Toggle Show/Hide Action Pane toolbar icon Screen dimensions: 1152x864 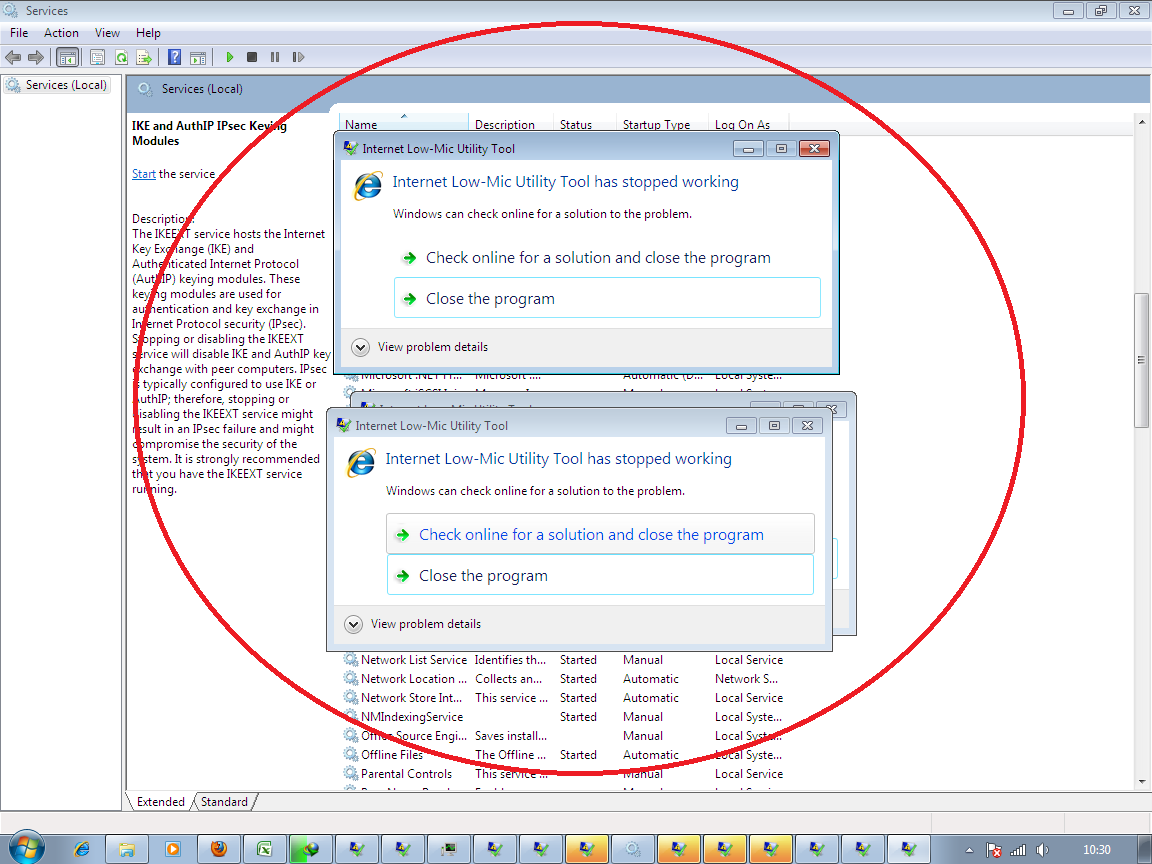198,57
